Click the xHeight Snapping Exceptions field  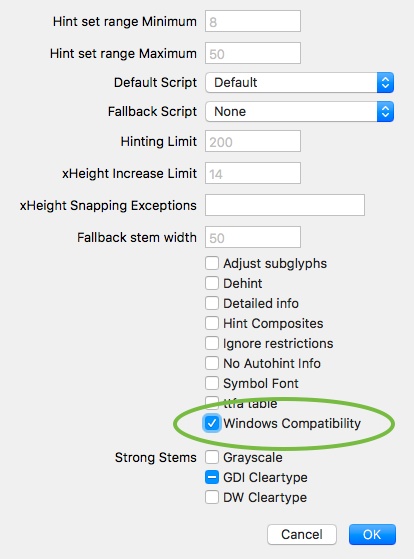point(285,205)
